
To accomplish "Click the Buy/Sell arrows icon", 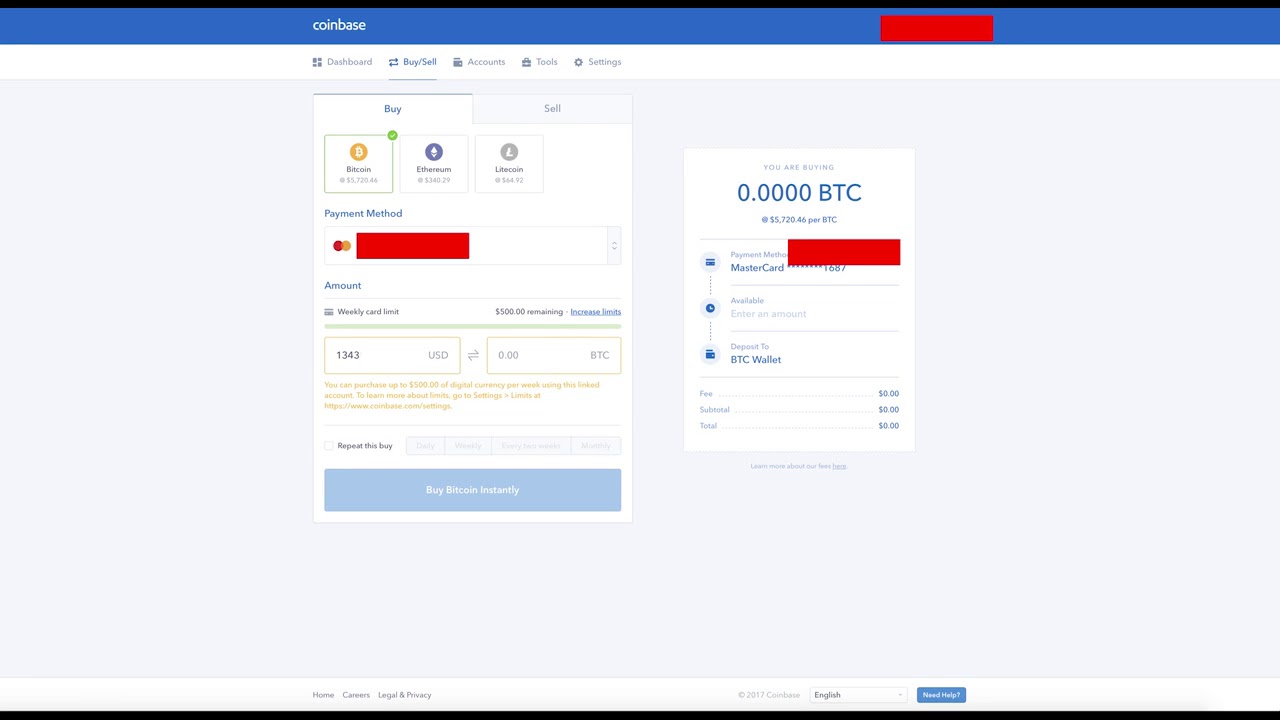I will [x=394, y=62].
